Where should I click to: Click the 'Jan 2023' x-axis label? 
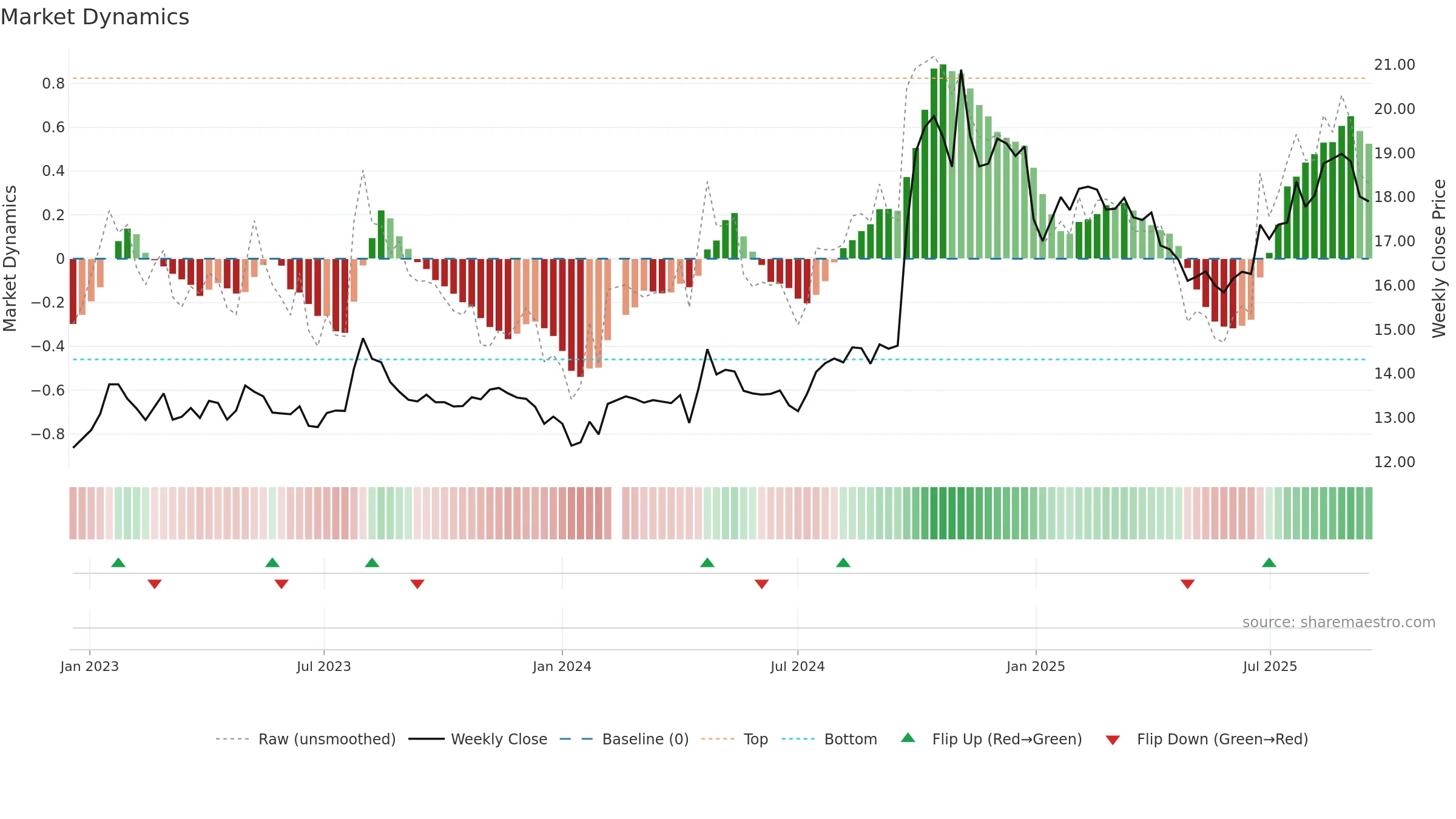(90, 667)
